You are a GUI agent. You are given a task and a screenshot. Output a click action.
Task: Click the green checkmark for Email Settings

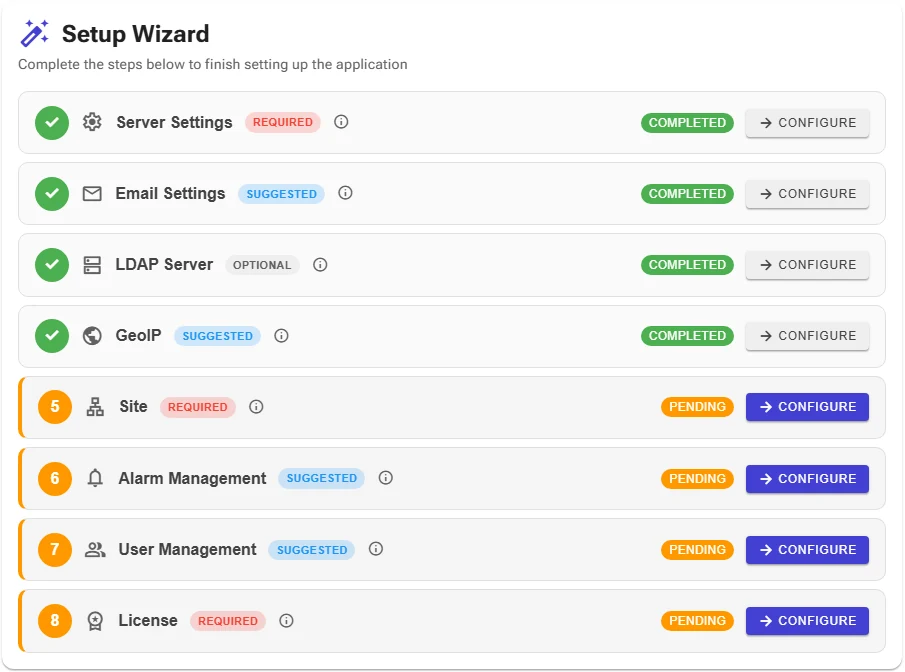(52, 193)
